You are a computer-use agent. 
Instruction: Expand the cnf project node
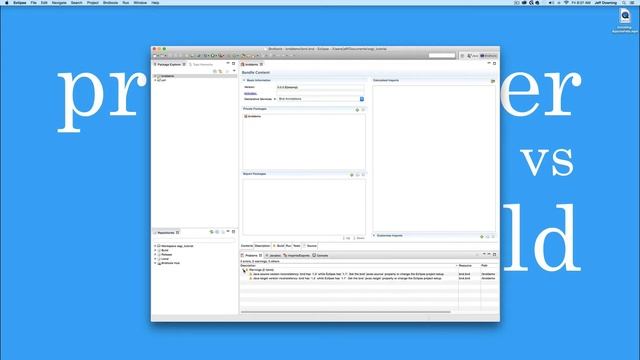(155, 80)
